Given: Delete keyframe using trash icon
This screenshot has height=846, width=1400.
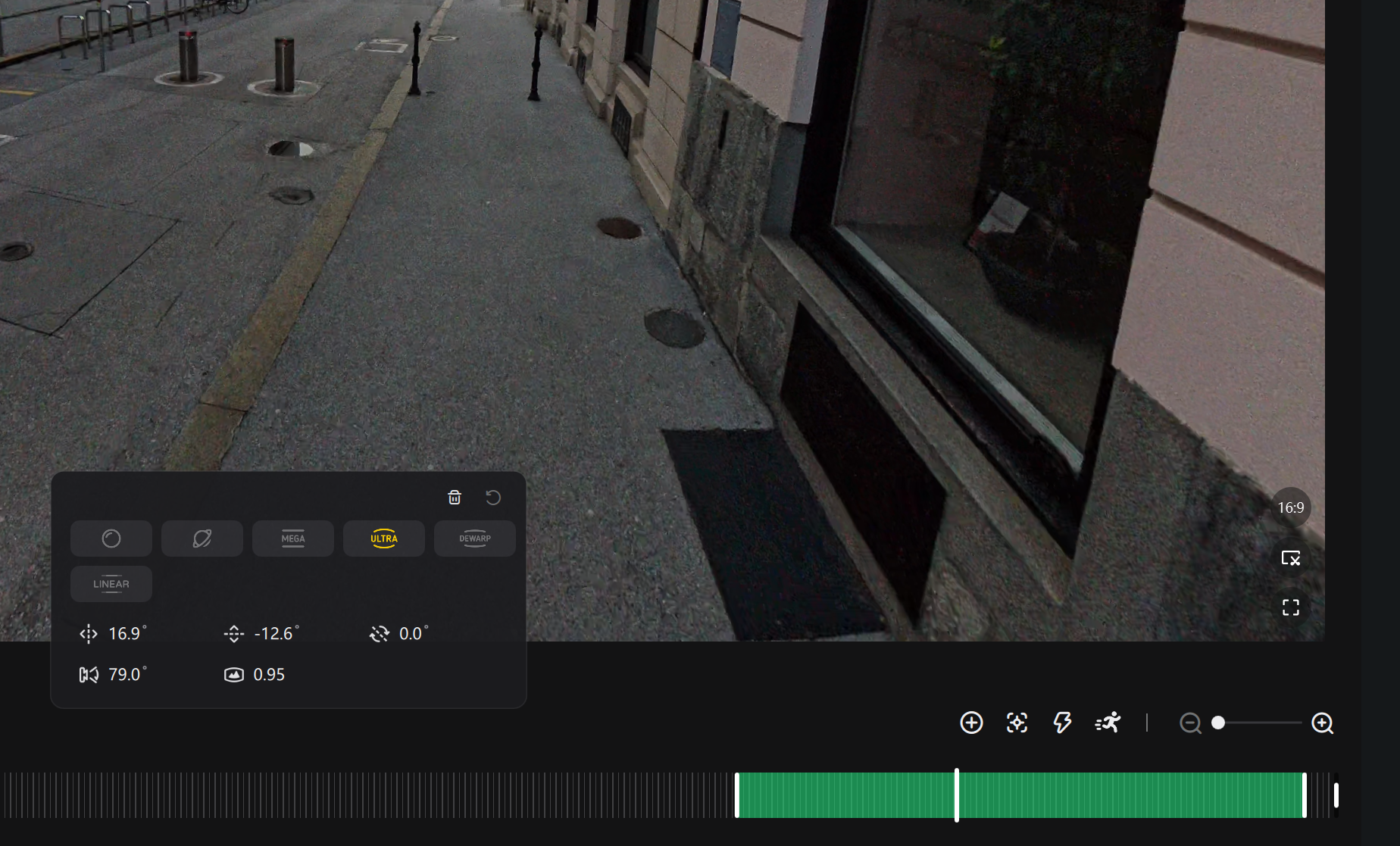Looking at the screenshot, I should click(455, 497).
